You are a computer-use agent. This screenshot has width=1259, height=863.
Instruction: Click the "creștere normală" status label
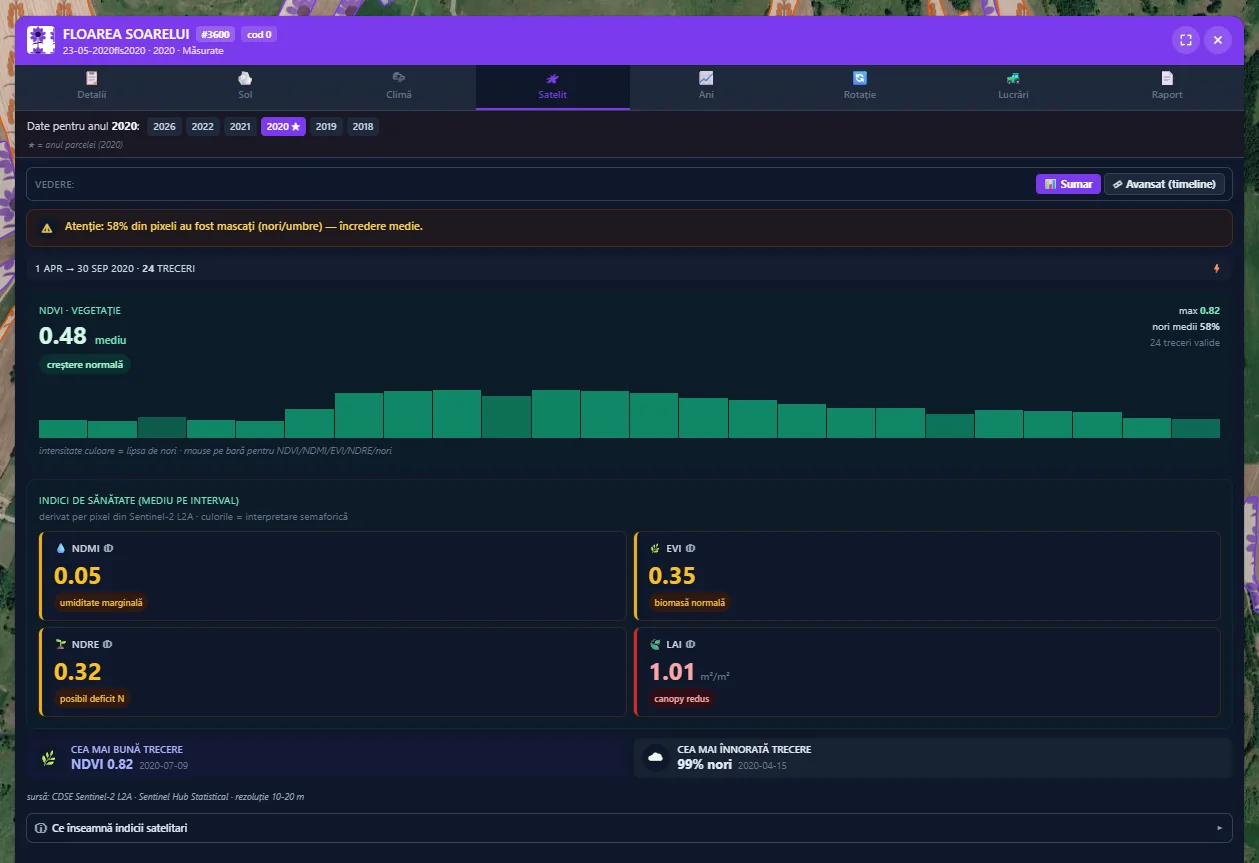85,365
